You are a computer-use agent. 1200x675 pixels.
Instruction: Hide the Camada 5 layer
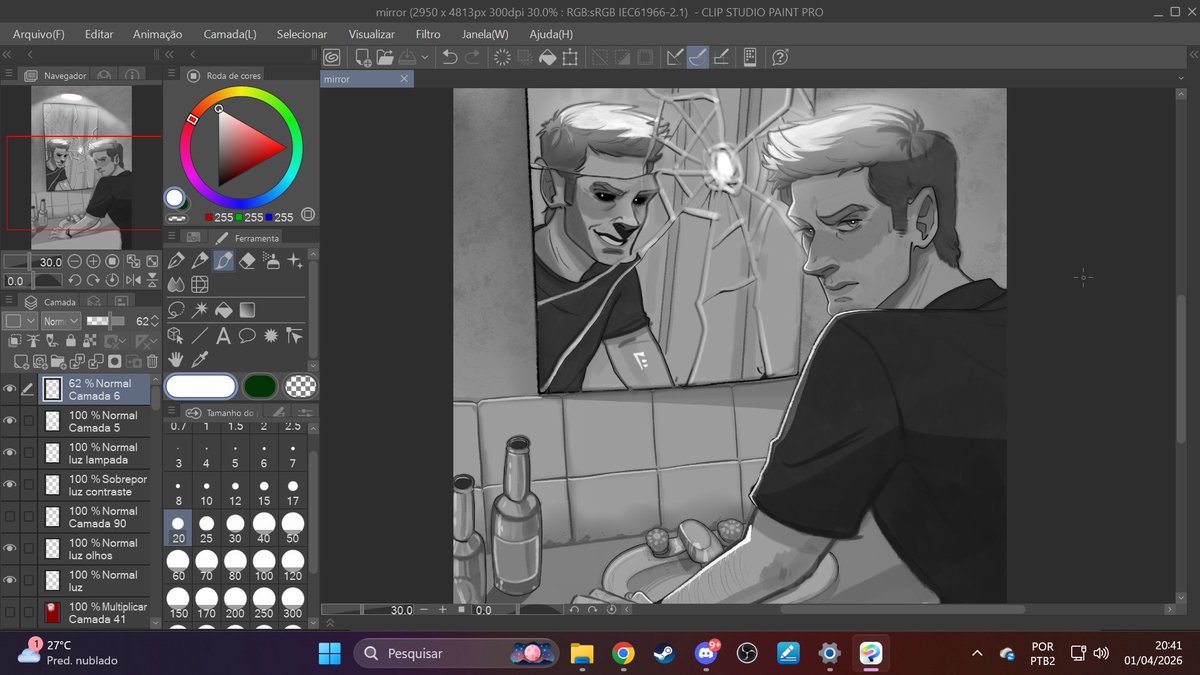[x=10, y=421]
